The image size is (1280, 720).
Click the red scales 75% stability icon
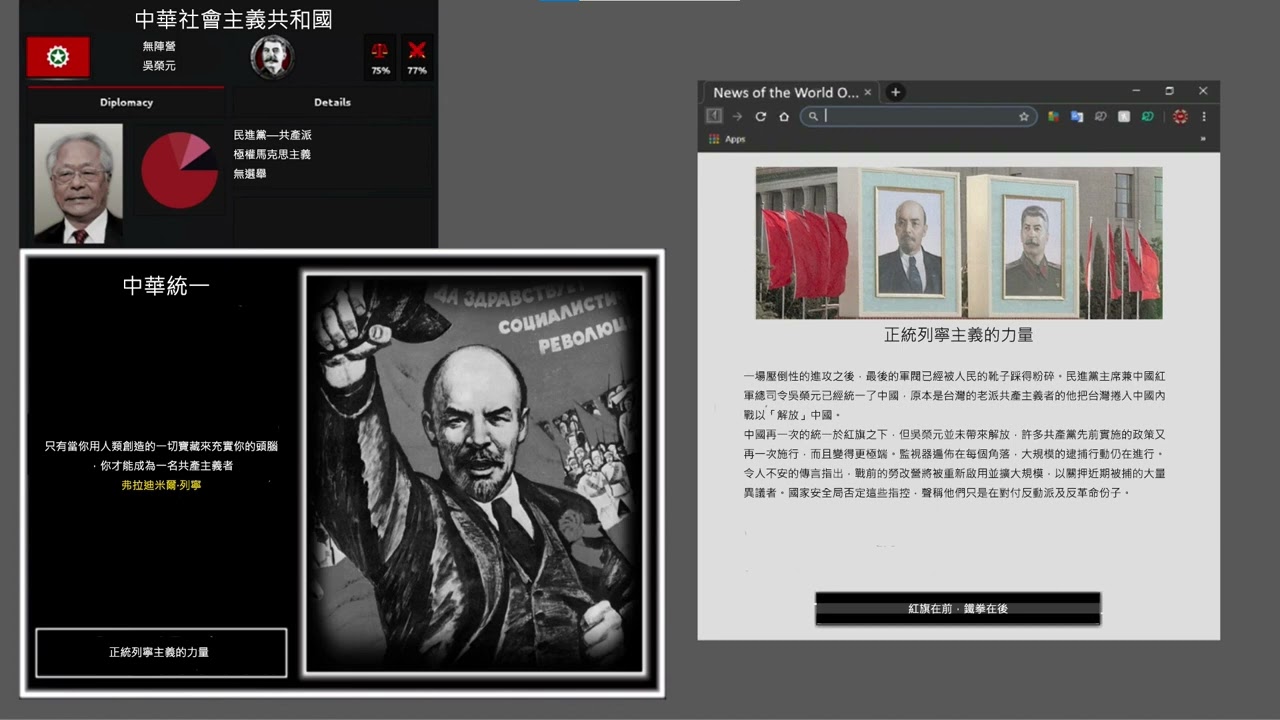point(380,57)
